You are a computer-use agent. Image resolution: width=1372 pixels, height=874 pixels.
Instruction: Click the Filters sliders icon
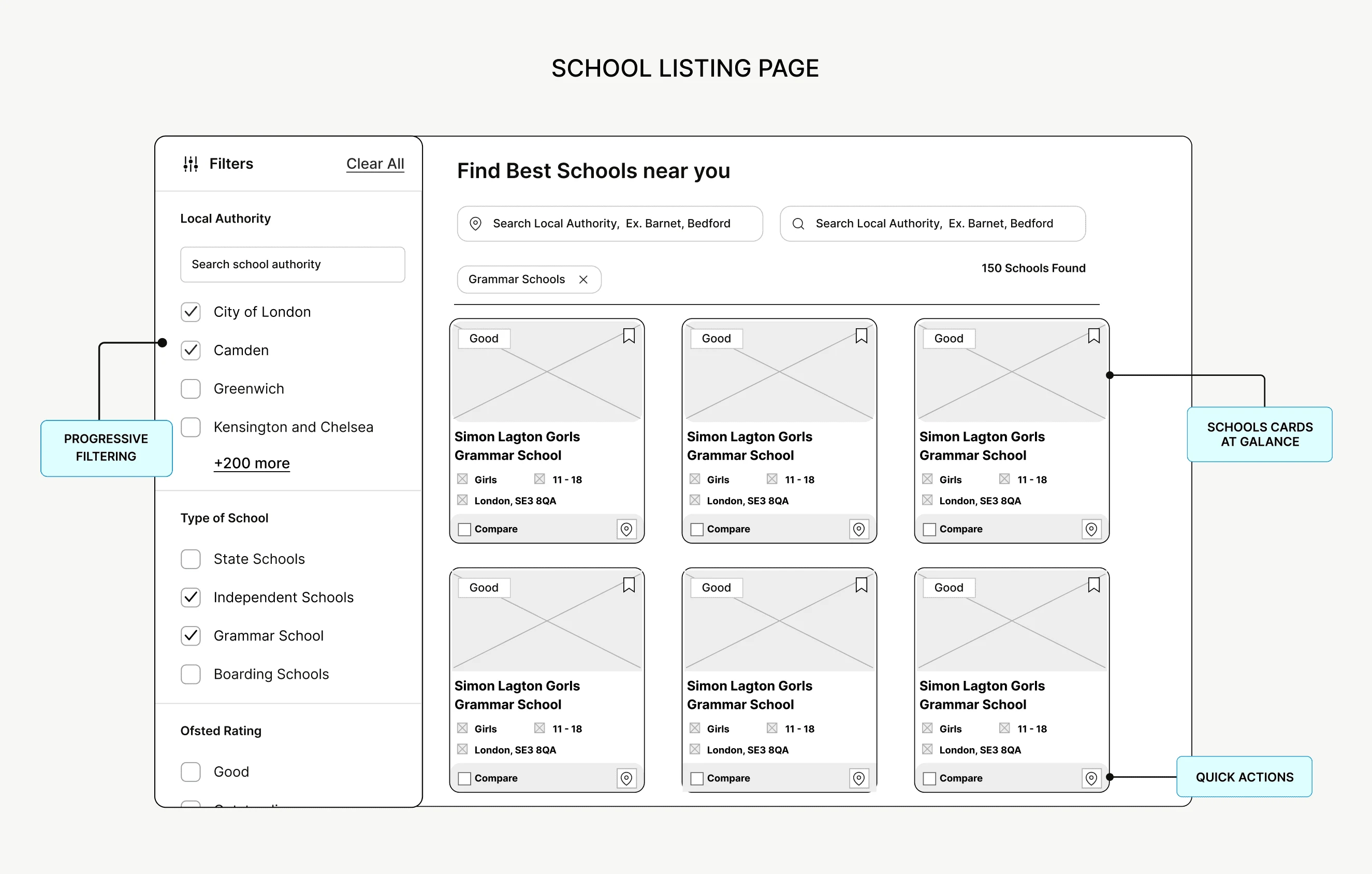191,164
